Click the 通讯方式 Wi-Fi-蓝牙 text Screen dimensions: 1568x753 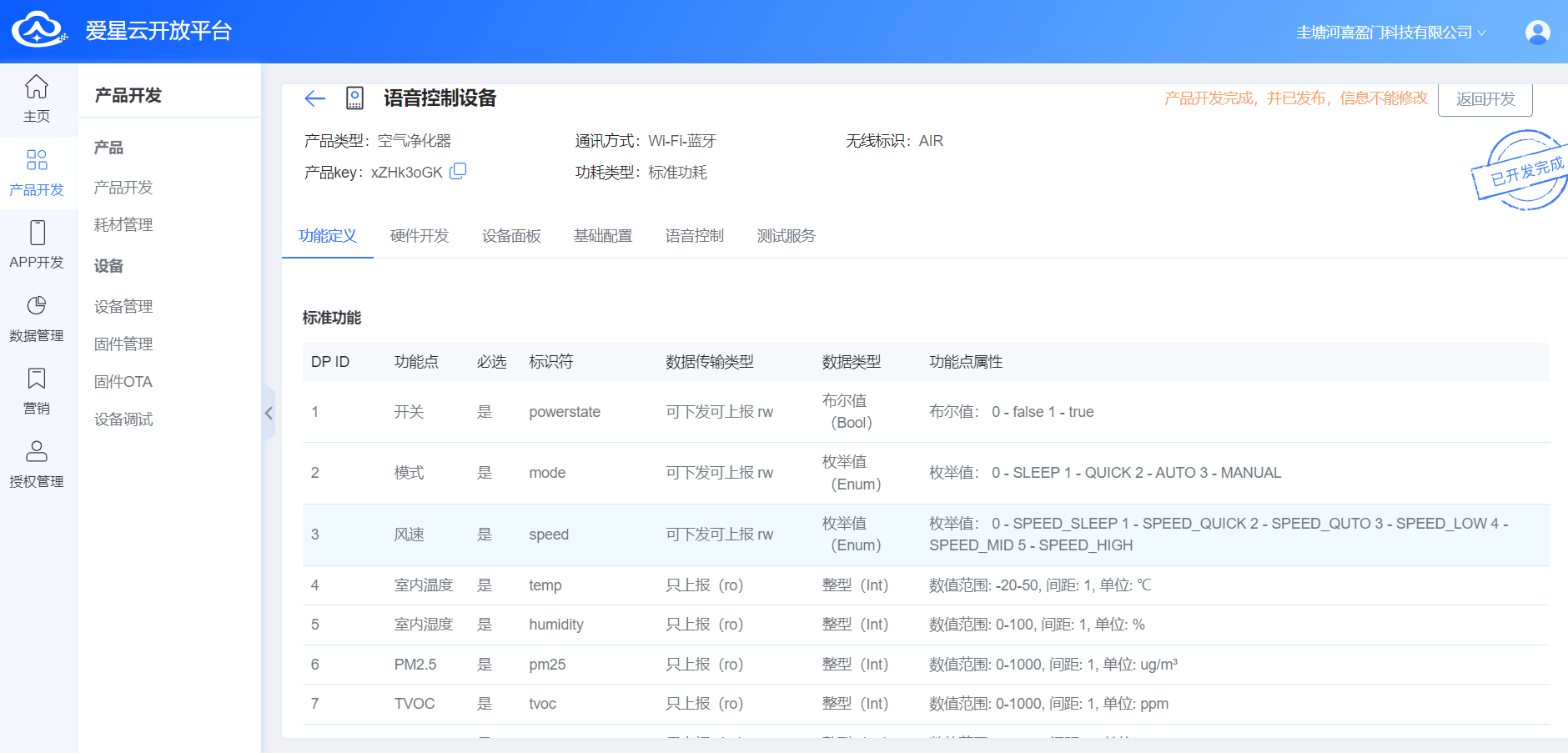[x=646, y=141]
